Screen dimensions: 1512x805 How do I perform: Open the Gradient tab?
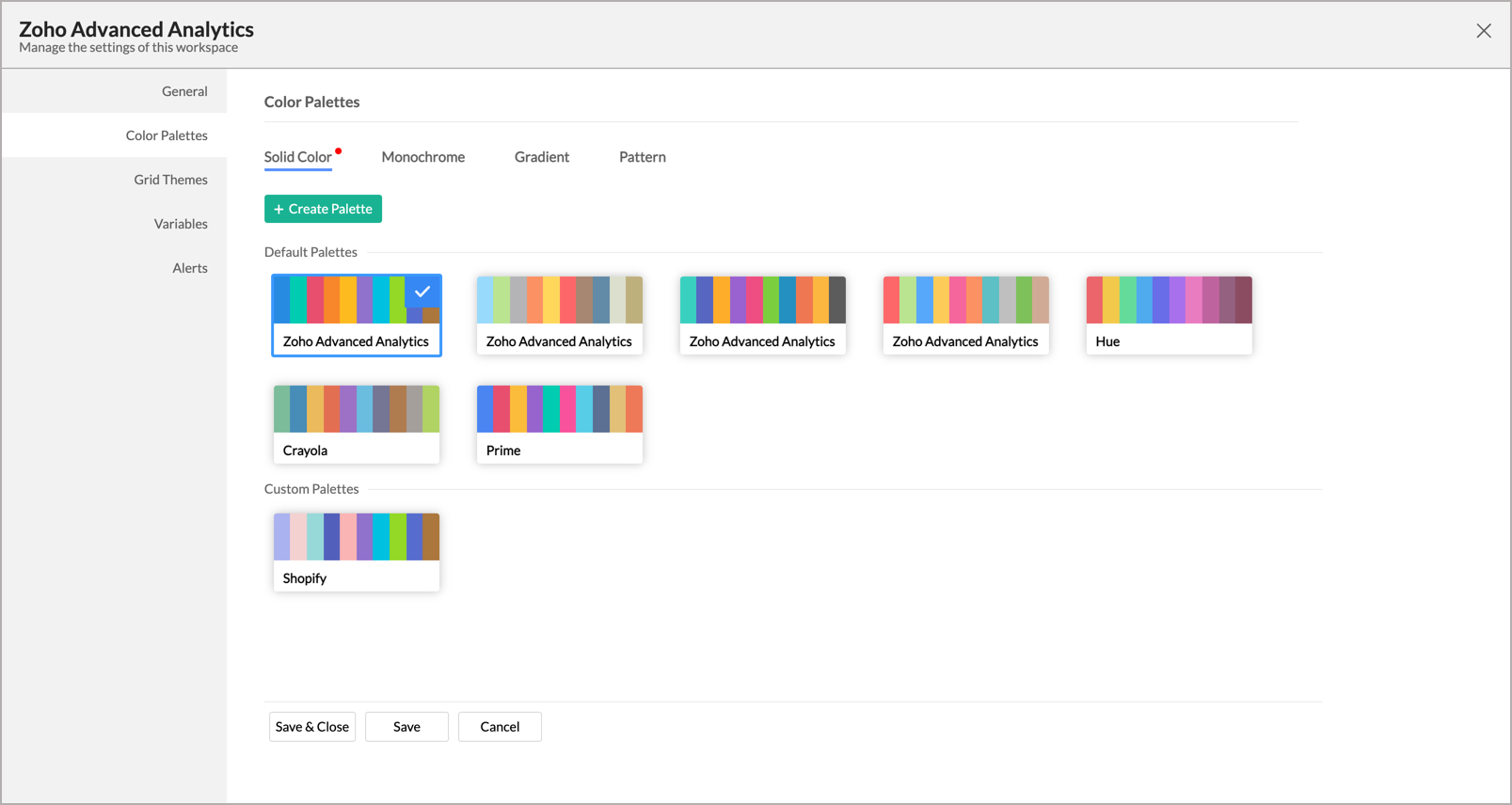pyautogui.click(x=541, y=157)
